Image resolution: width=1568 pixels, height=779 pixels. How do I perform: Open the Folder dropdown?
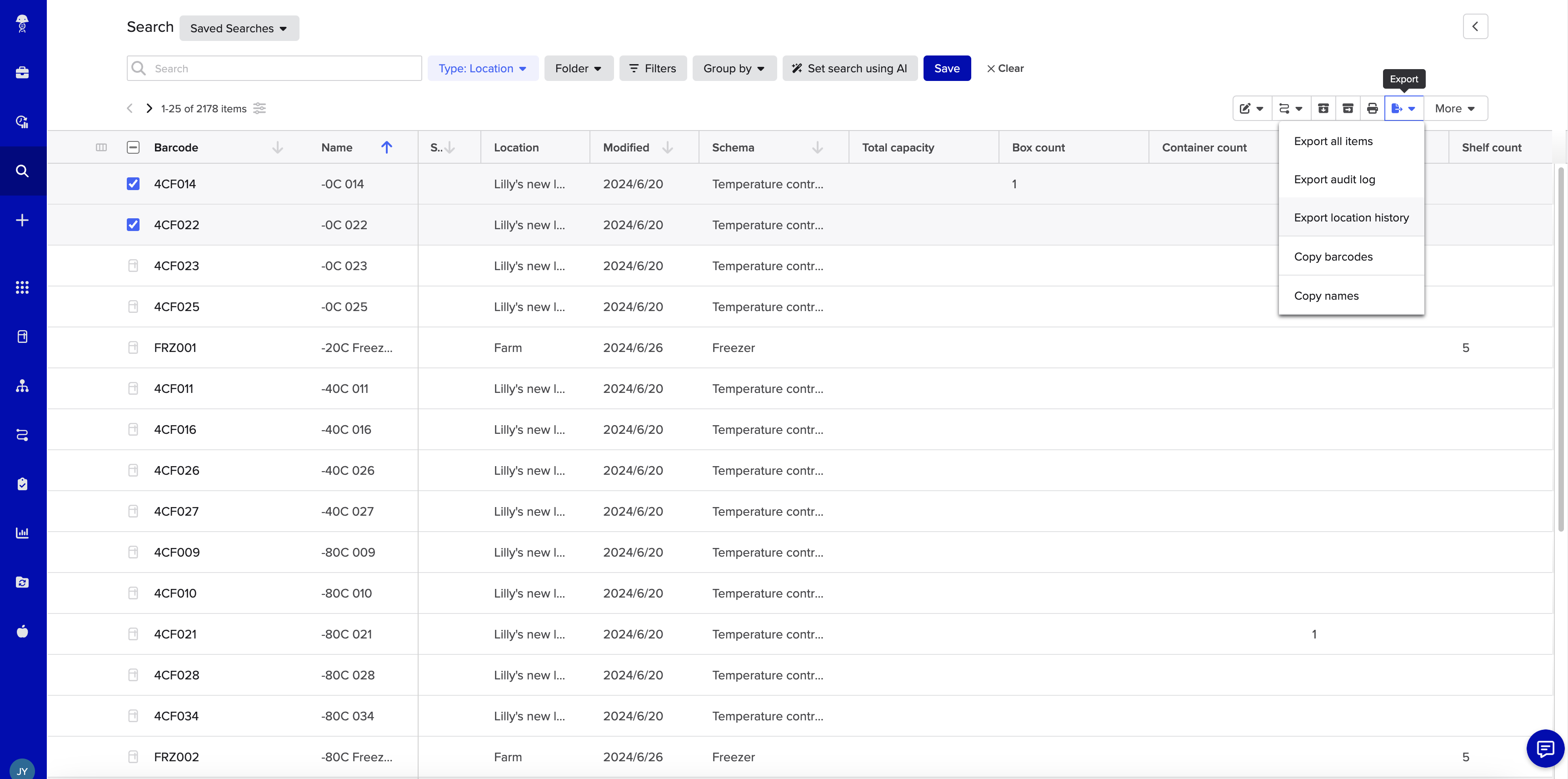578,68
